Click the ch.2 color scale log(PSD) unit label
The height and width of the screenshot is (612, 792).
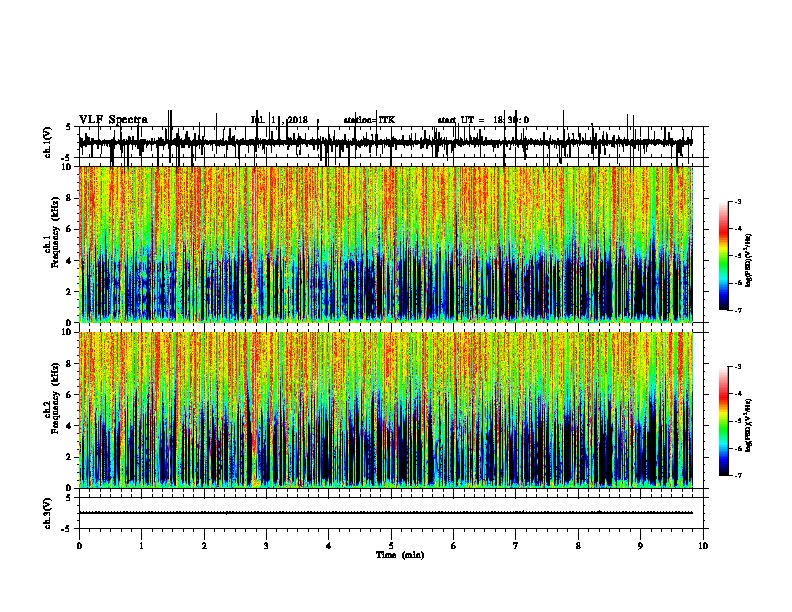pyautogui.click(x=749, y=425)
